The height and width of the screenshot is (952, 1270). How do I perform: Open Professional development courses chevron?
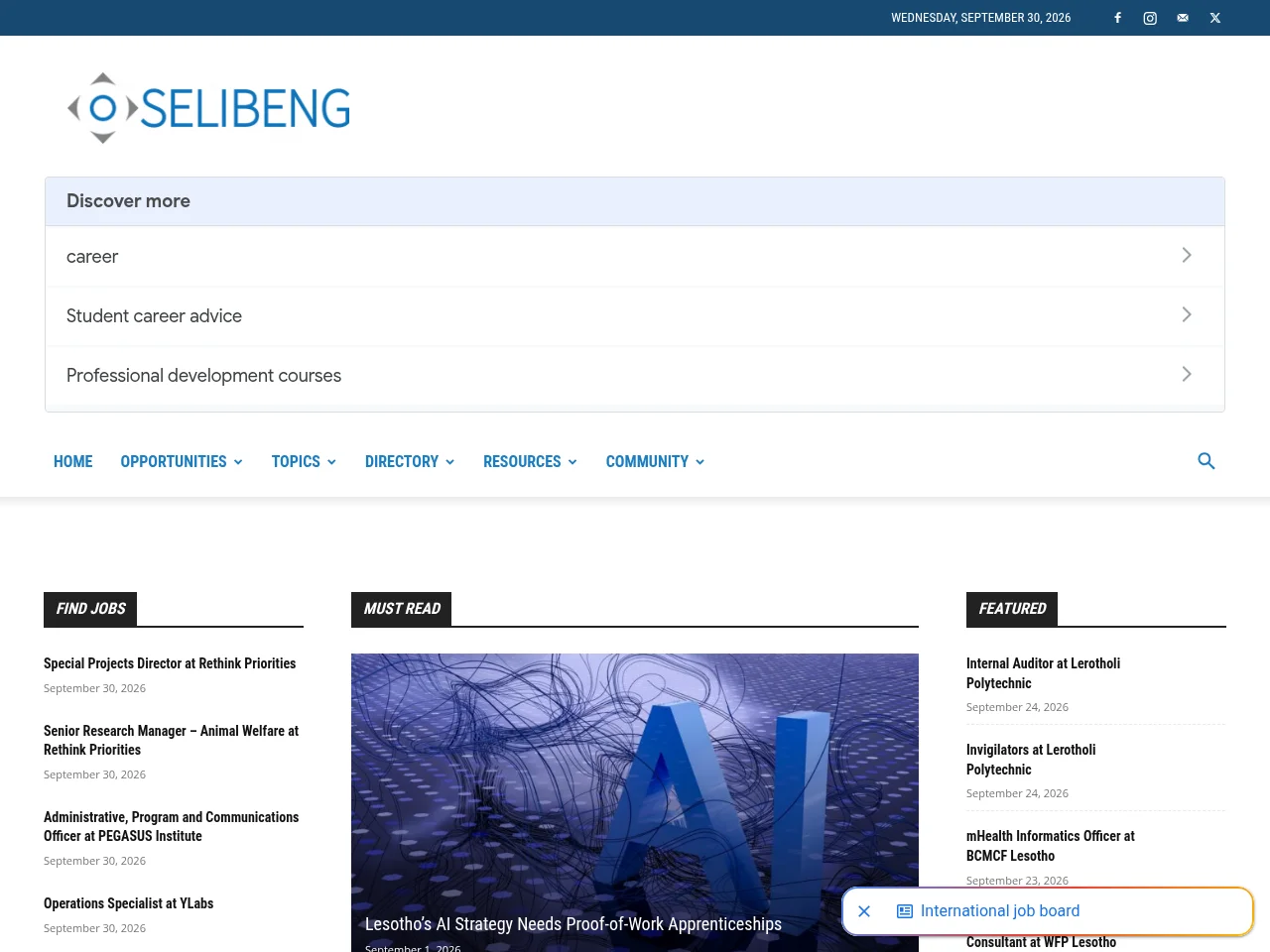[1187, 374]
